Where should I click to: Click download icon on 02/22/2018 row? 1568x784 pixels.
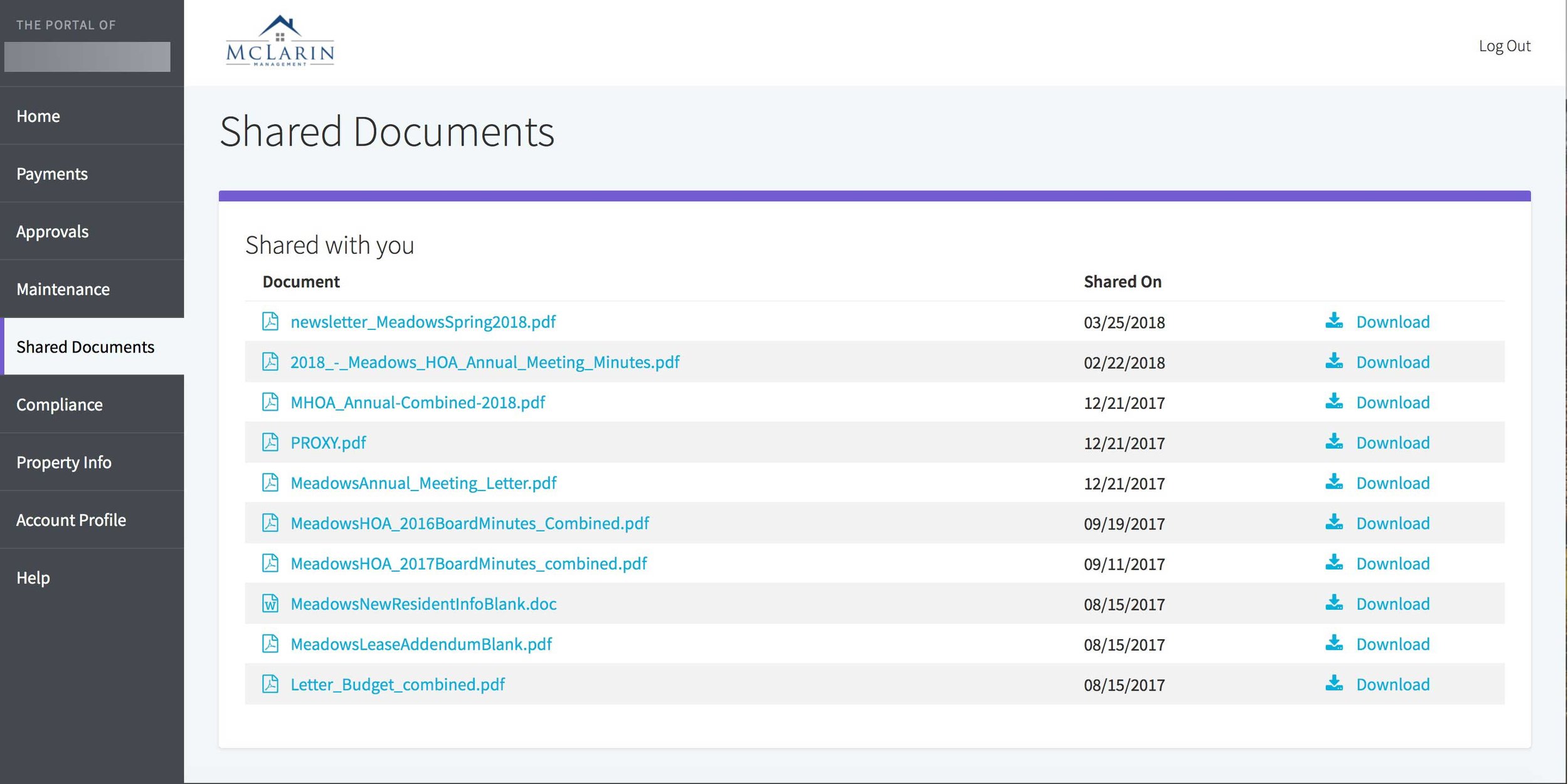click(1334, 361)
